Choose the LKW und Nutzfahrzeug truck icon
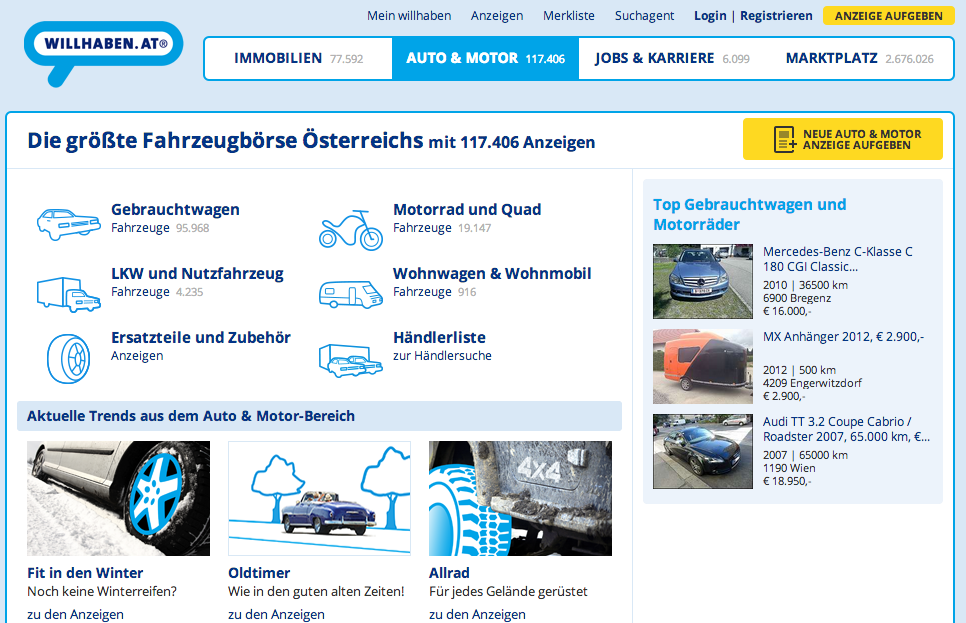The image size is (966, 623). (x=68, y=294)
